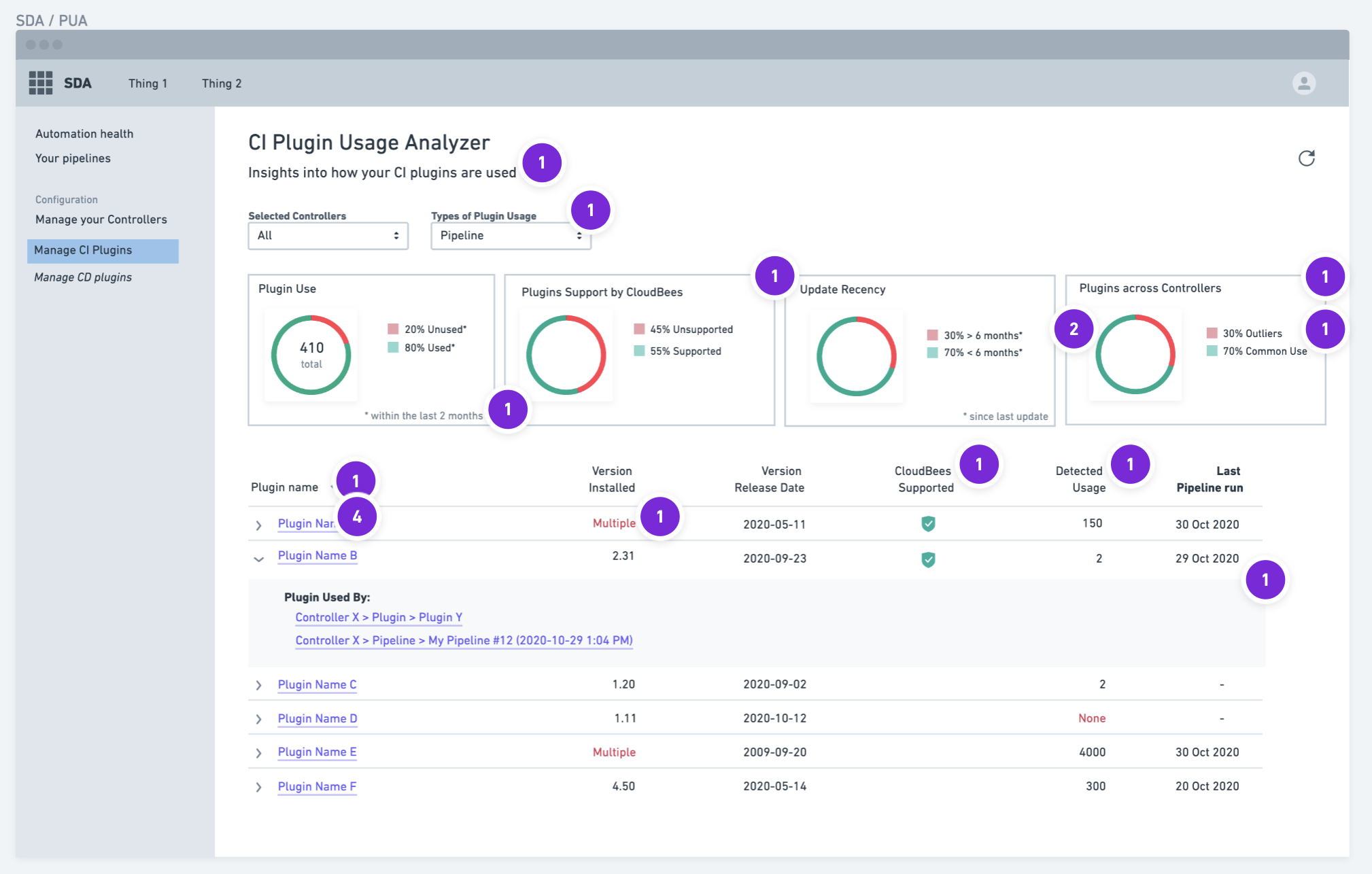The height and width of the screenshot is (874, 1372).
Task: Open the SDA app grid icon
Action: (41, 83)
